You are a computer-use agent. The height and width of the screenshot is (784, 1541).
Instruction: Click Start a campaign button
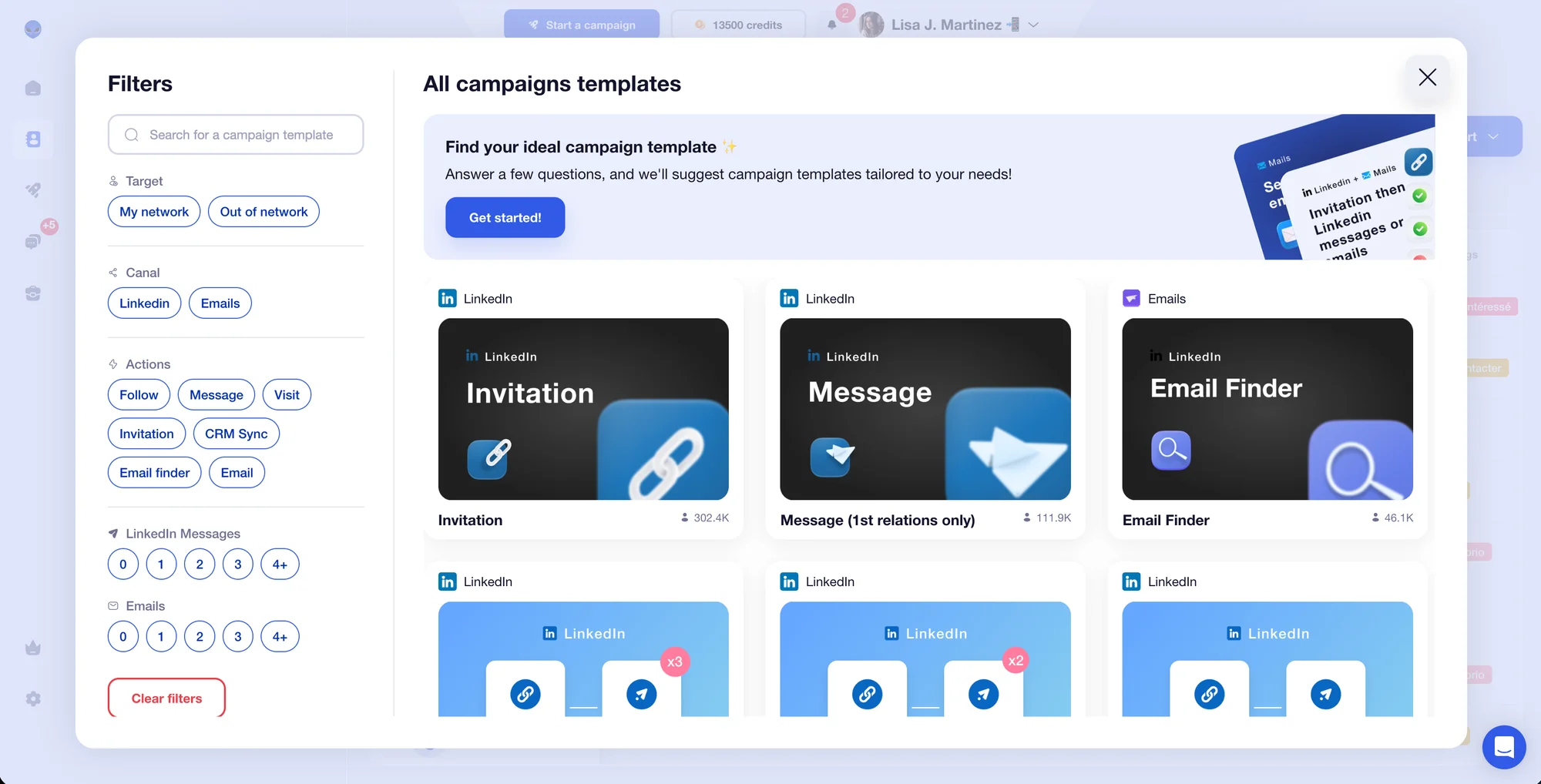[582, 25]
